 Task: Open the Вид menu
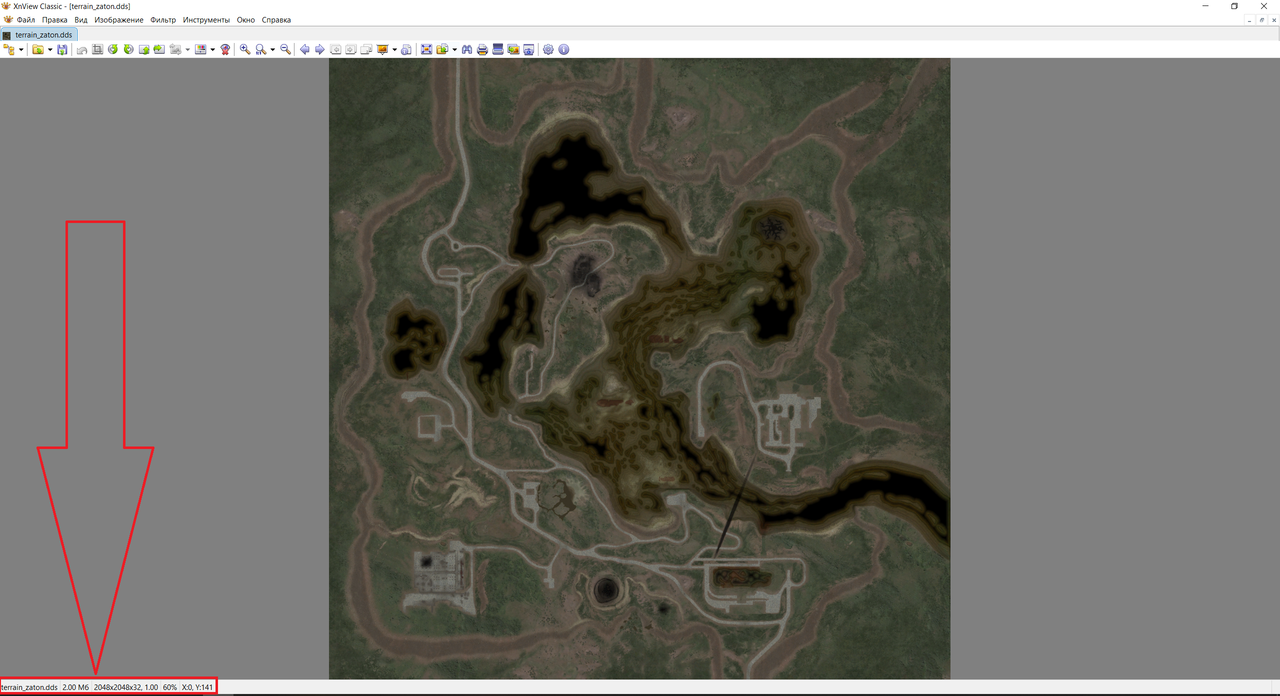pyautogui.click(x=81, y=20)
